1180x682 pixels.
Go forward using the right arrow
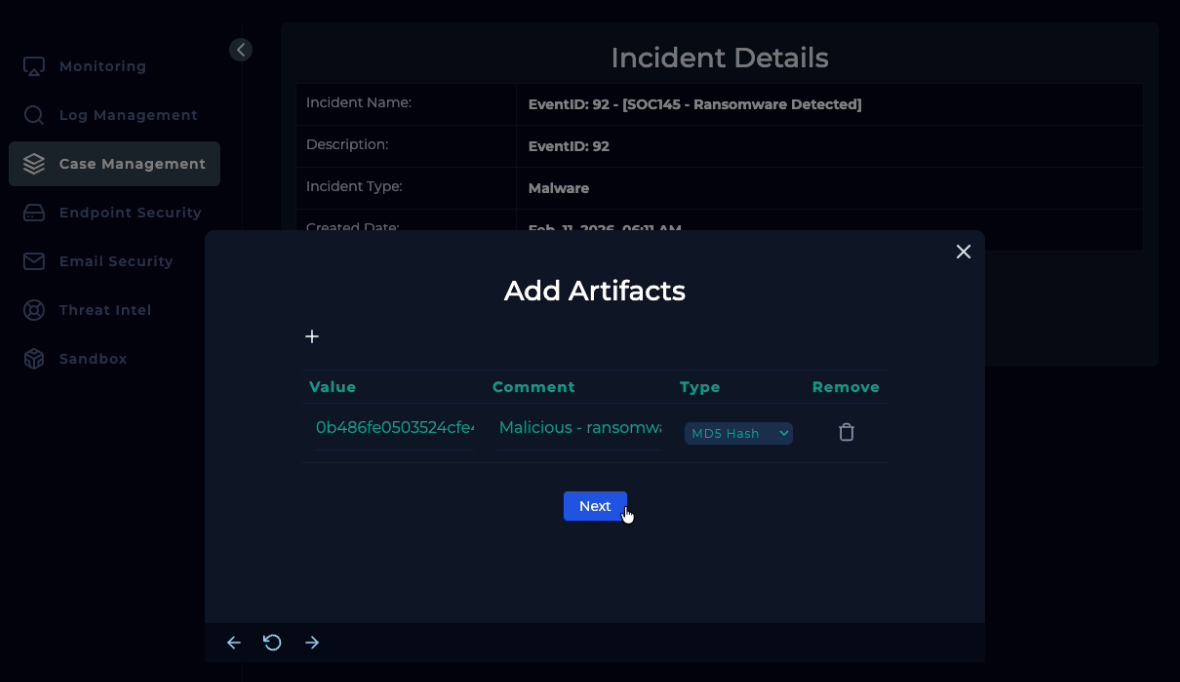pyautogui.click(x=312, y=643)
